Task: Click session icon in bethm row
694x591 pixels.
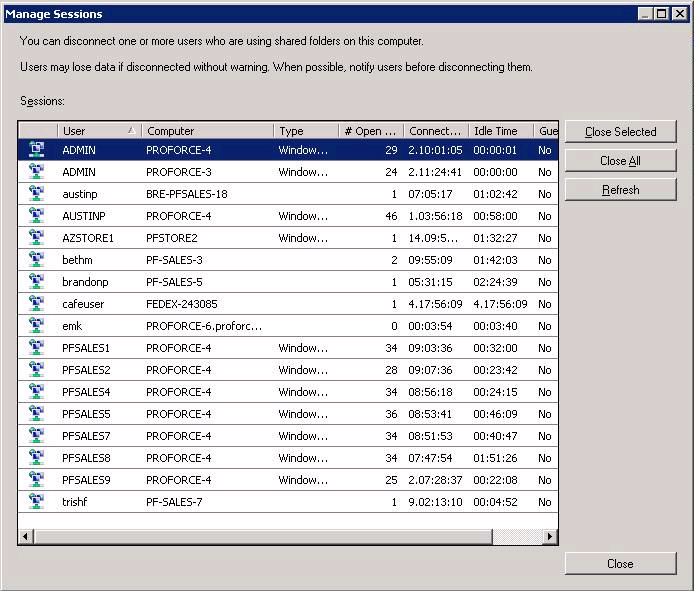Action: pyautogui.click(x=36, y=259)
